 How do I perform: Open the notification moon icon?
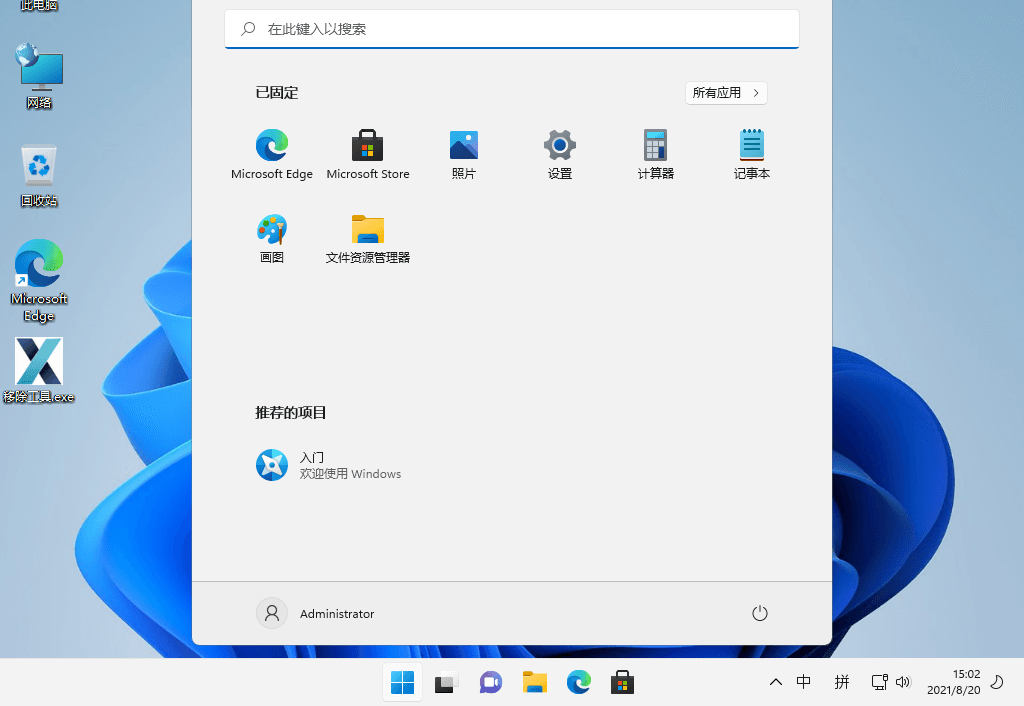click(x=997, y=682)
